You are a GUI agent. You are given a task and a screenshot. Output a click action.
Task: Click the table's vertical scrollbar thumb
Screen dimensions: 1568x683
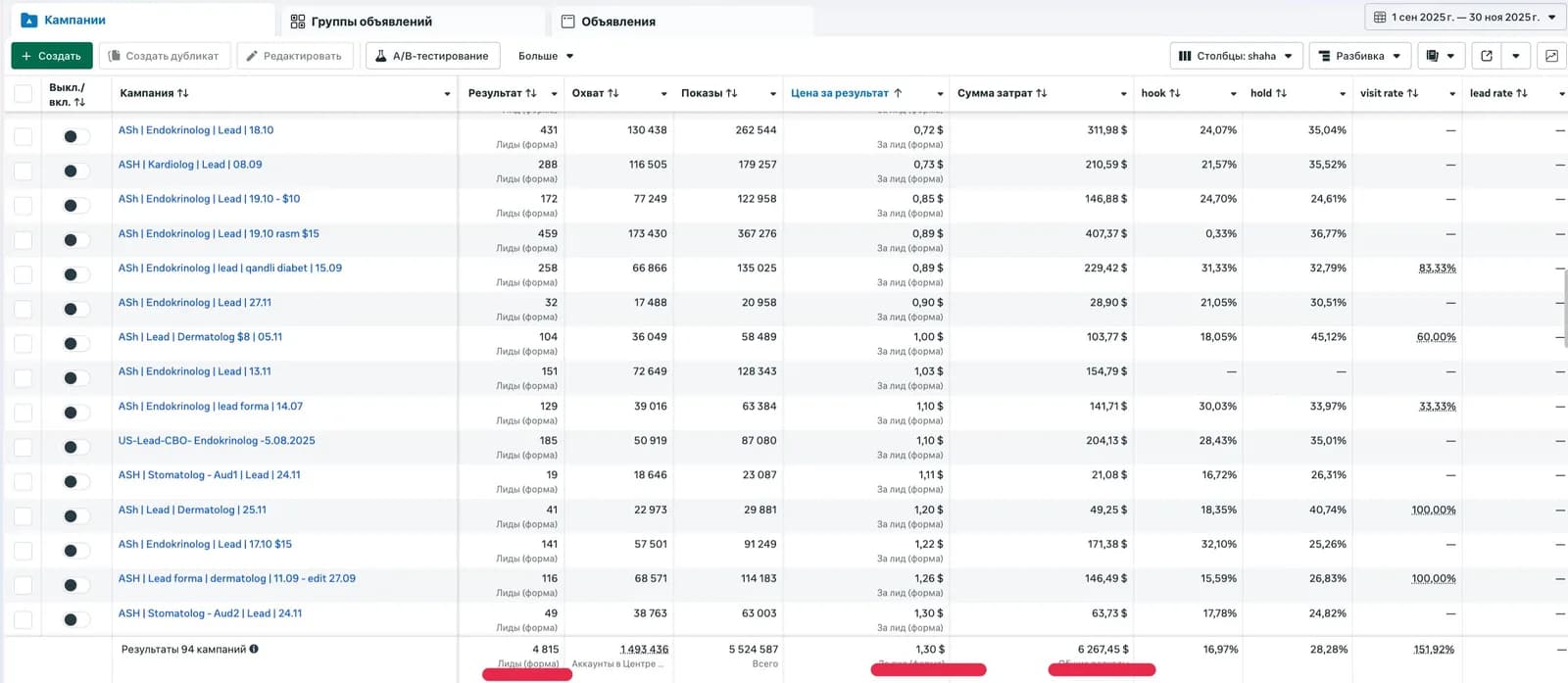coord(1564,307)
